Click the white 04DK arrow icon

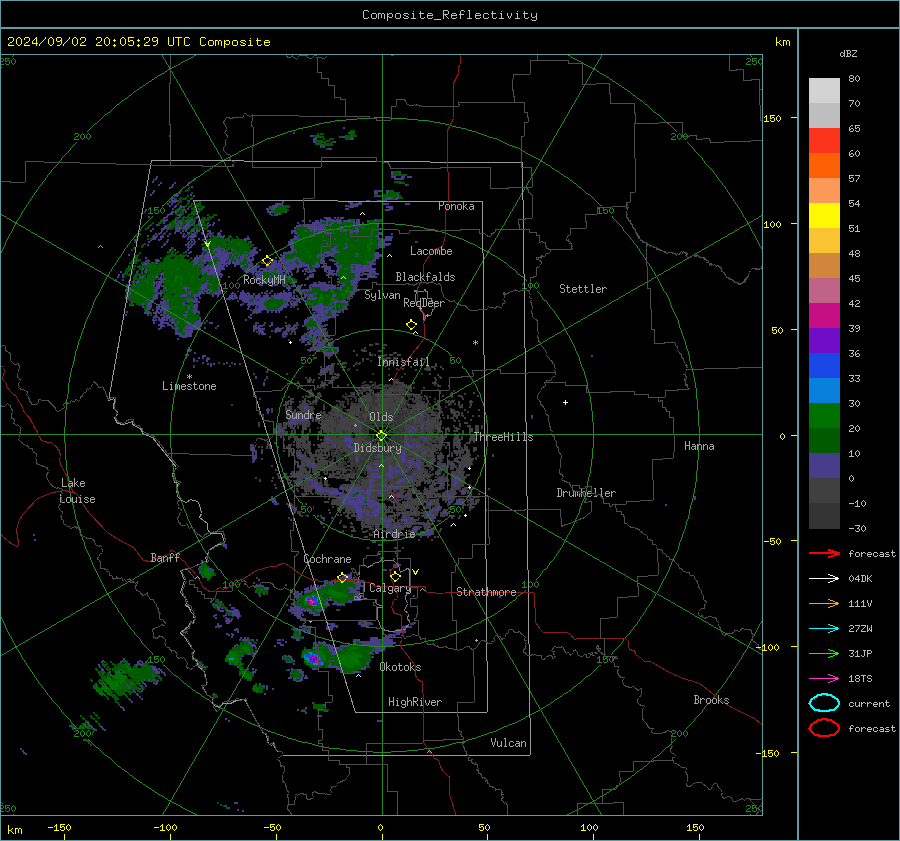pyautogui.click(x=824, y=579)
